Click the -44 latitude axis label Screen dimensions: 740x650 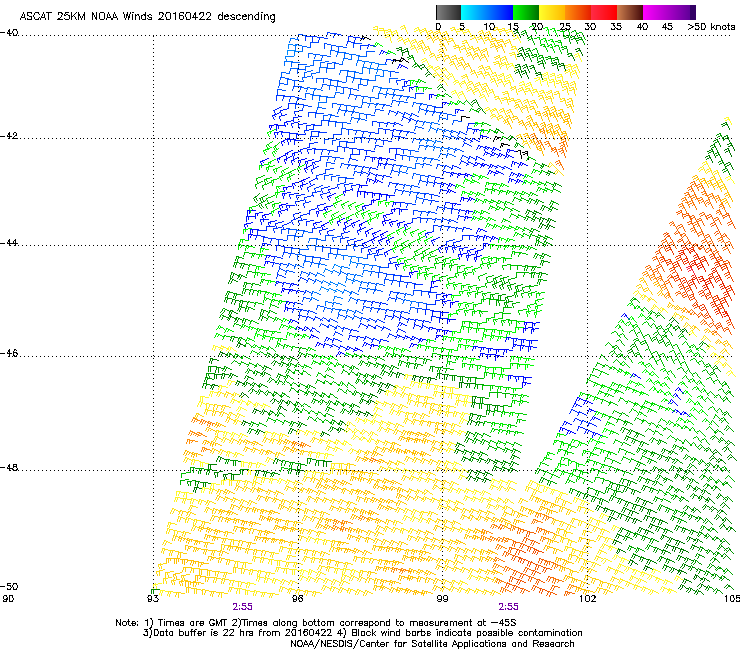(x=9, y=243)
